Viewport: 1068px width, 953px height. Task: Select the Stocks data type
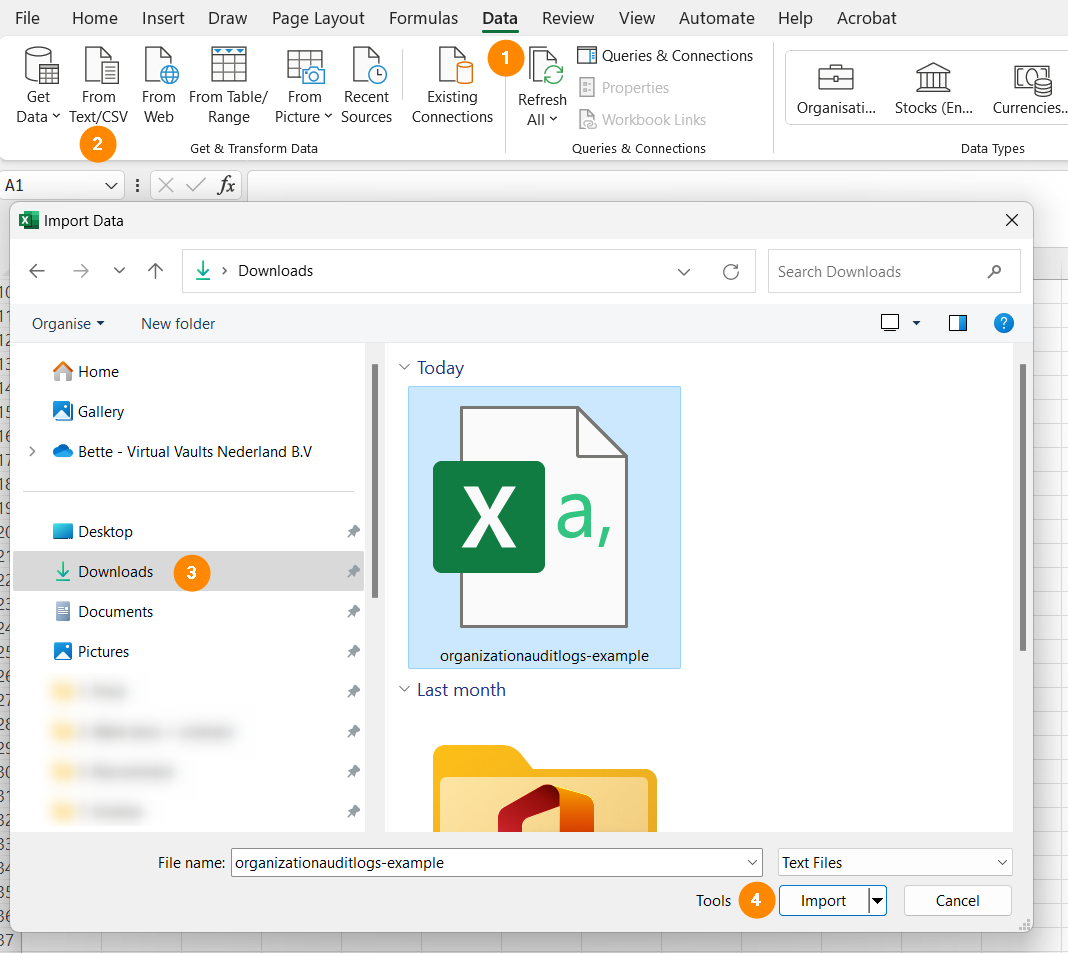pyautogui.click(x=932, y=88)
